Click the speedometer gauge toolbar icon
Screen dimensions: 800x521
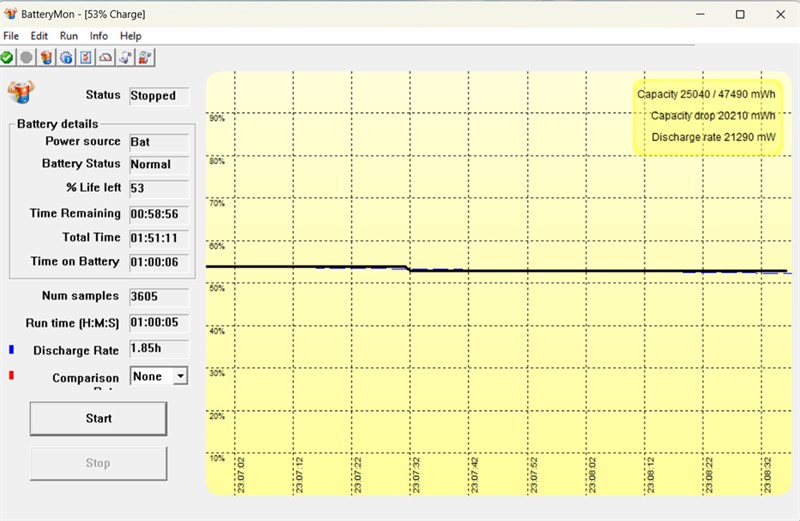click(x=106, y=58)
